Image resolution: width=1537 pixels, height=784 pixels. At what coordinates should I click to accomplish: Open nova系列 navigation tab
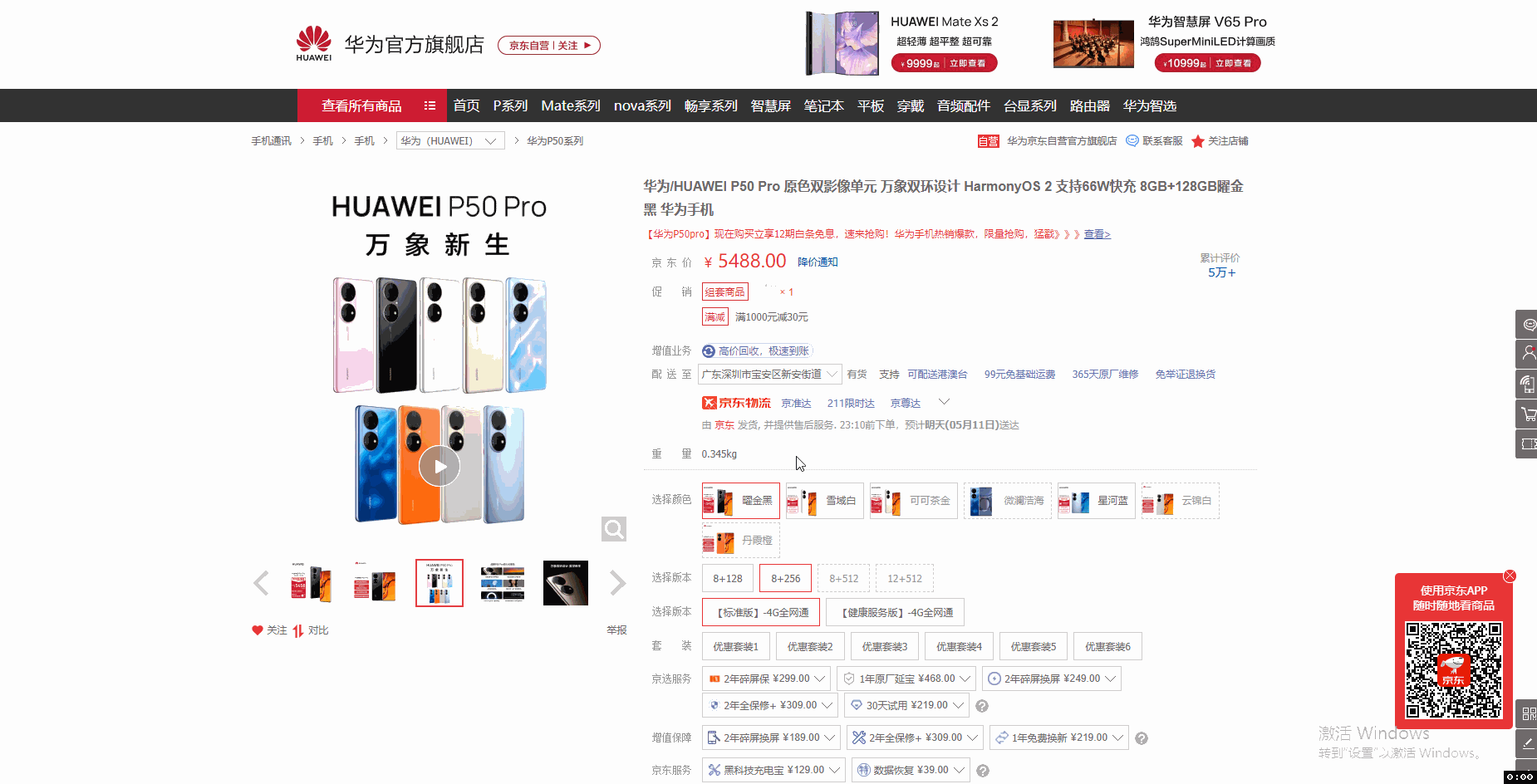point(642,105)
